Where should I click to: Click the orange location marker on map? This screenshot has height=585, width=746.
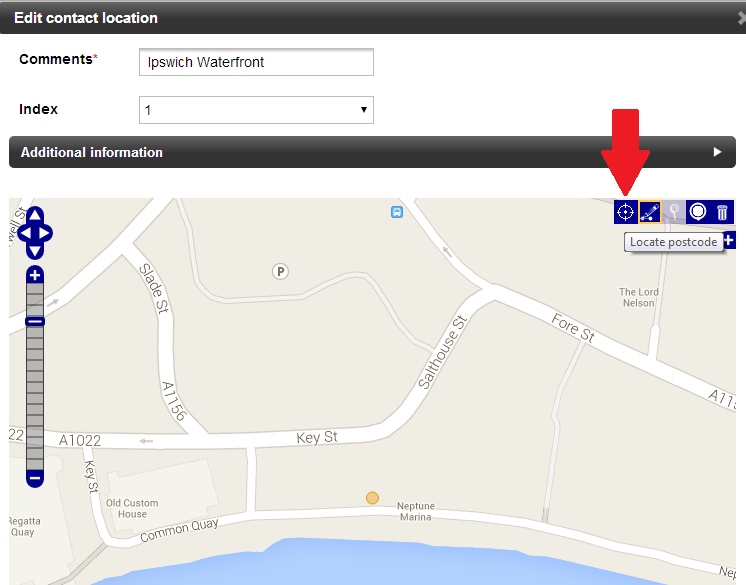[372, 497]
